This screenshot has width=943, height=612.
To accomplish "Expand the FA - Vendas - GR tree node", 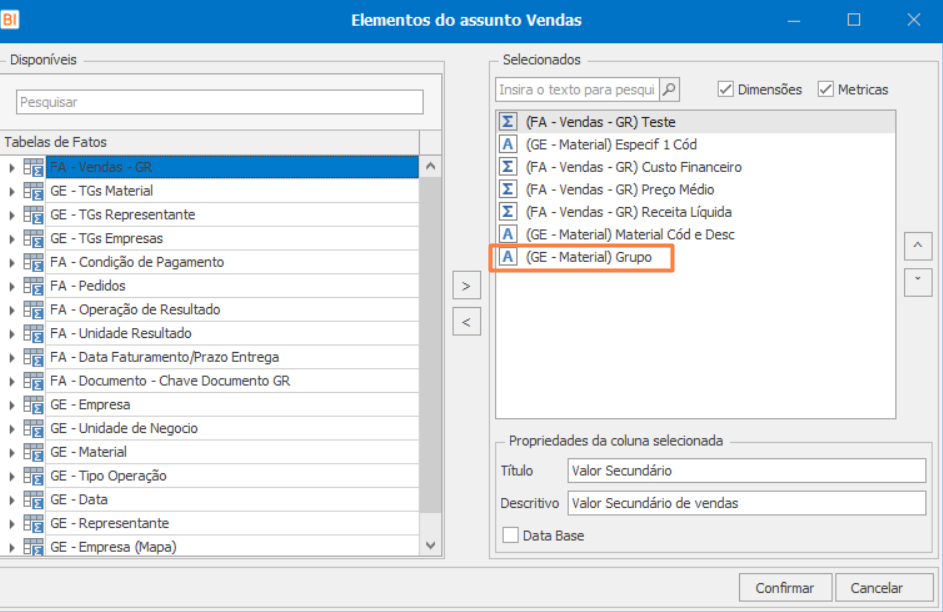I will tap(12, 167).
